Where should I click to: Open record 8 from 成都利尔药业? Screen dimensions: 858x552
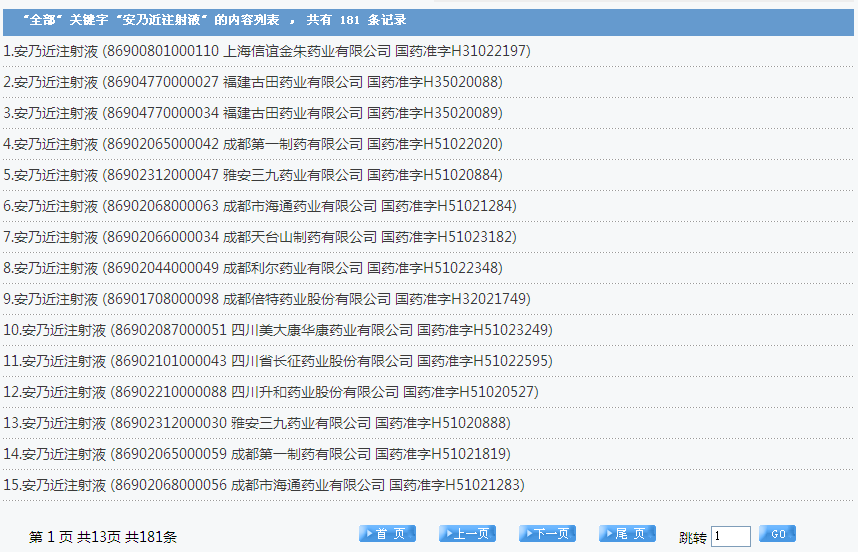coord(253,268)
